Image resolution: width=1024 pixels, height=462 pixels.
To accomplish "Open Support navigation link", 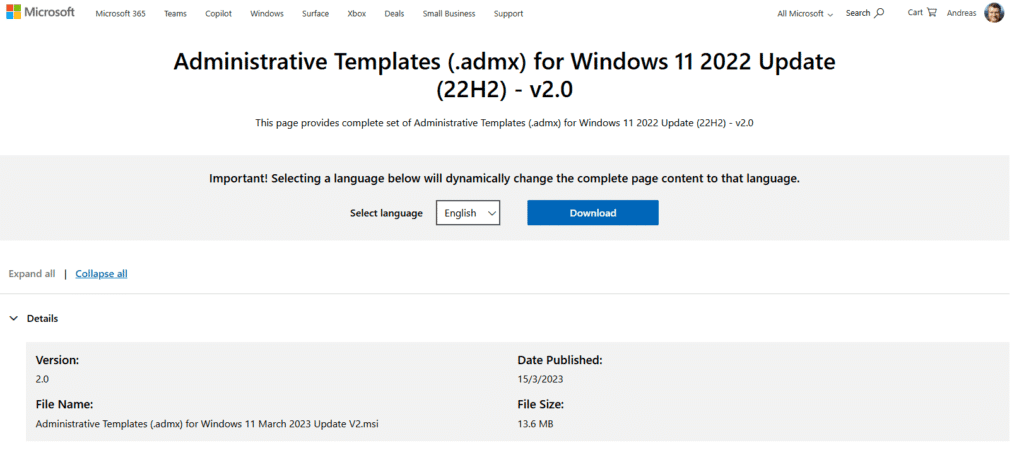I will (508, 14).
